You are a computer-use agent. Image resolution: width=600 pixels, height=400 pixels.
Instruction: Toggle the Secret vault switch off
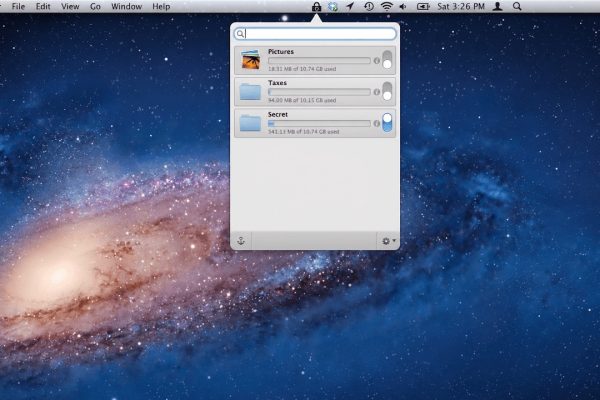tap(387, 122)
